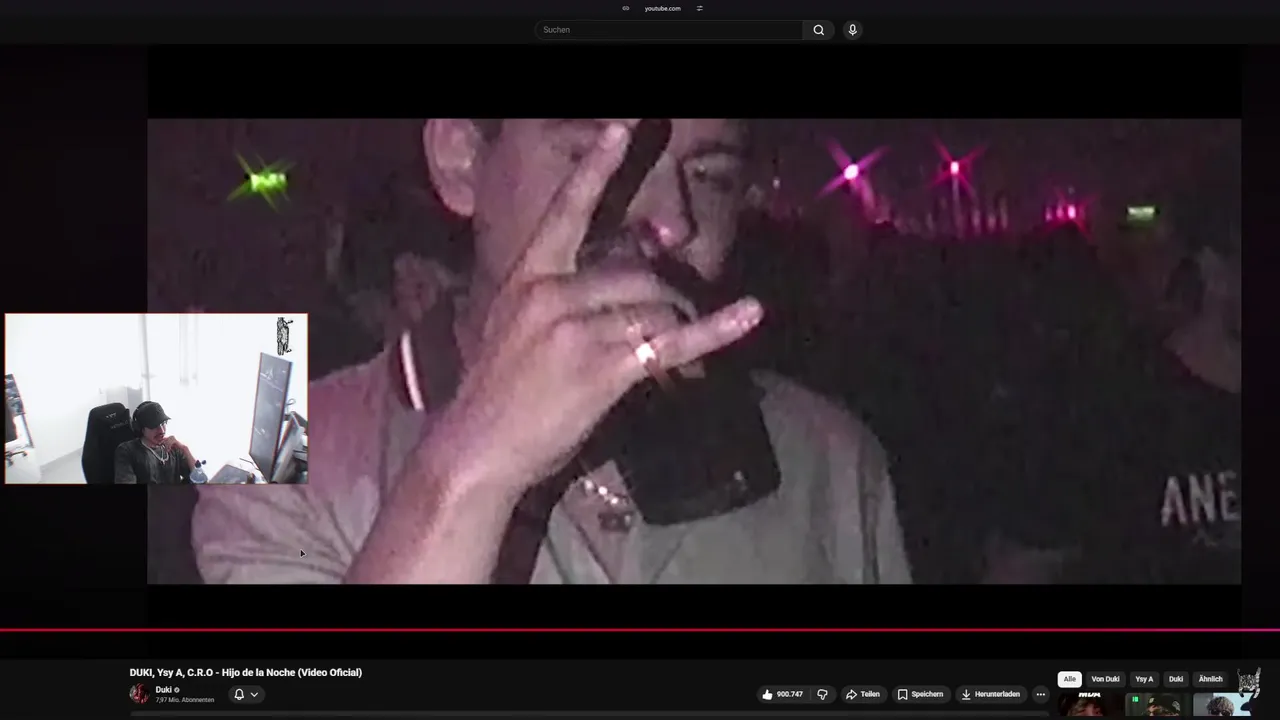Toggle the notification bell for Duki
Viewport: 1280px width, 720px height.
click(239, 694)
